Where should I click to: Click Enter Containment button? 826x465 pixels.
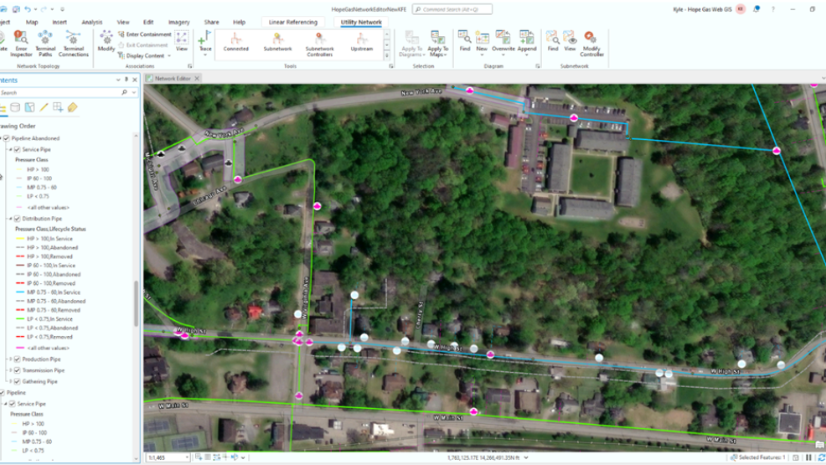(145, 34)
